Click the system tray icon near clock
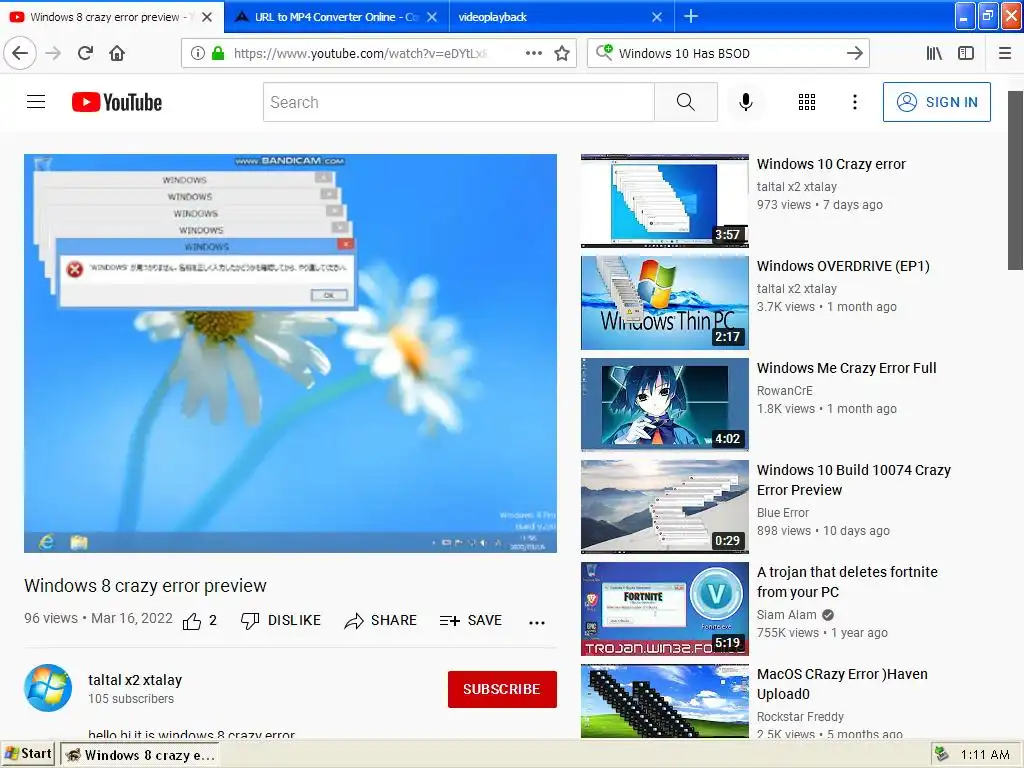The width and height of the screenshot is (1024, 768). [941, 754]
